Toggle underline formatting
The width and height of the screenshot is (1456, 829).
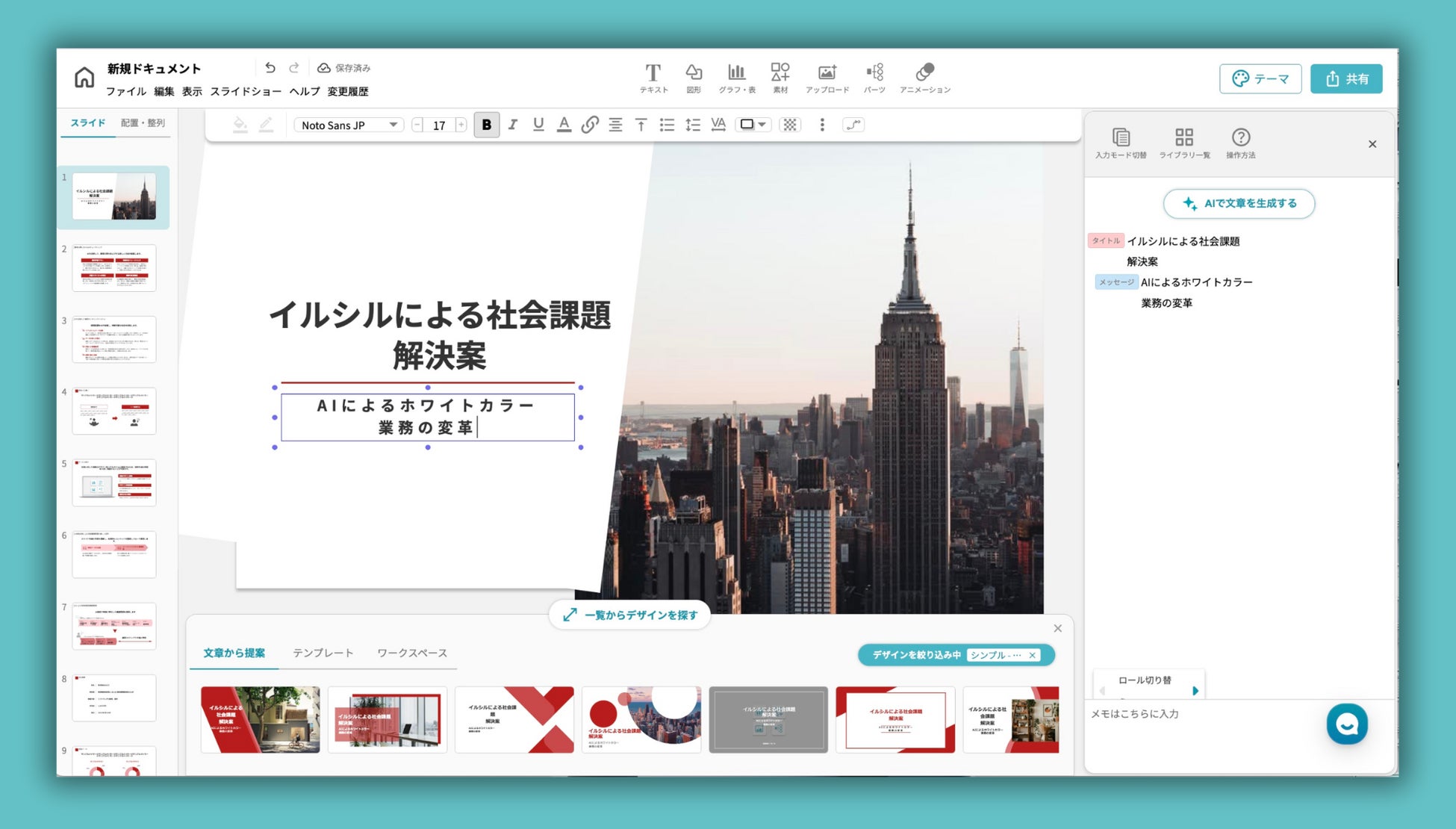(538, 125)
